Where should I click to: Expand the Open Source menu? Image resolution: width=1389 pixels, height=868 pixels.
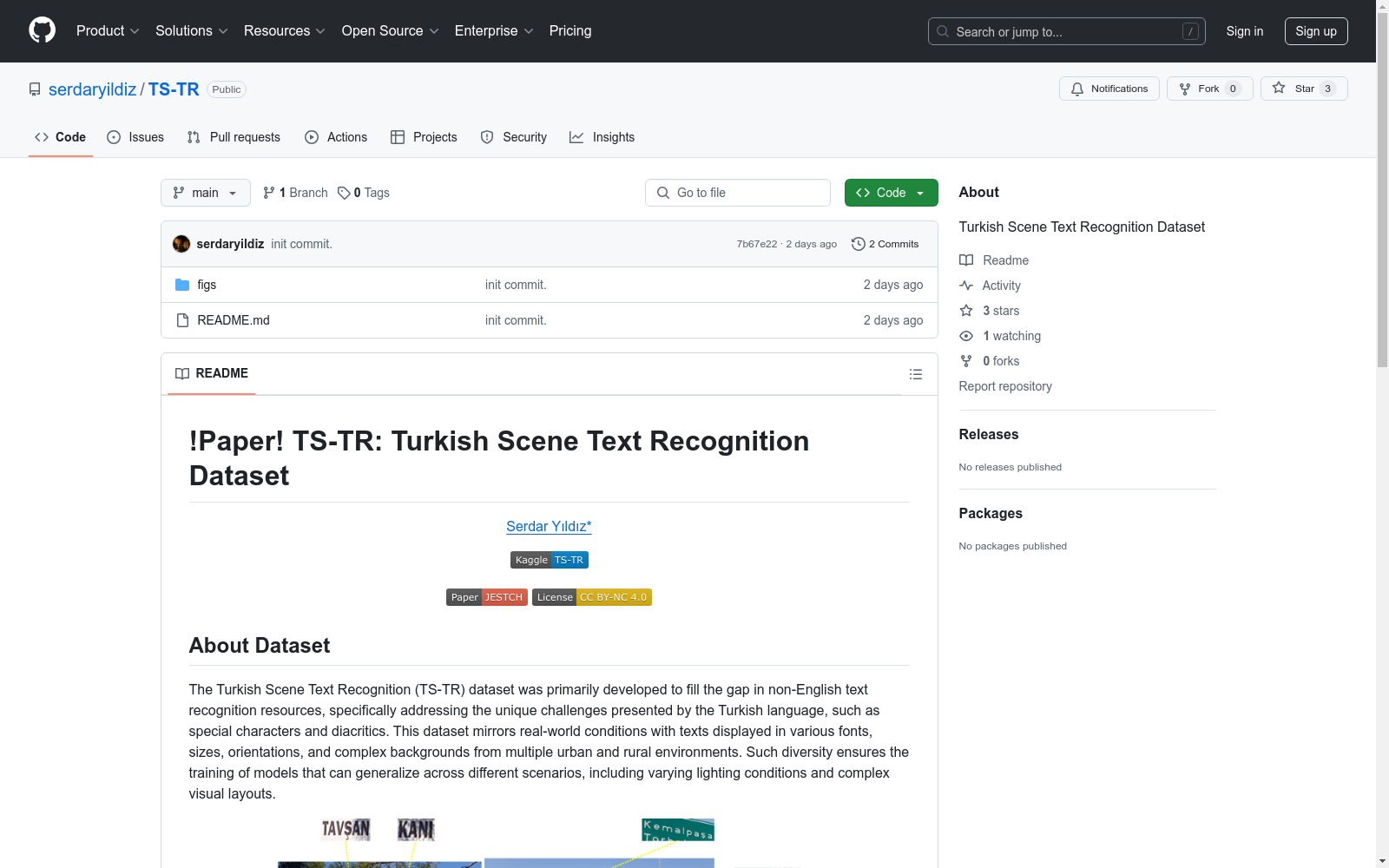tap(390, 31)
